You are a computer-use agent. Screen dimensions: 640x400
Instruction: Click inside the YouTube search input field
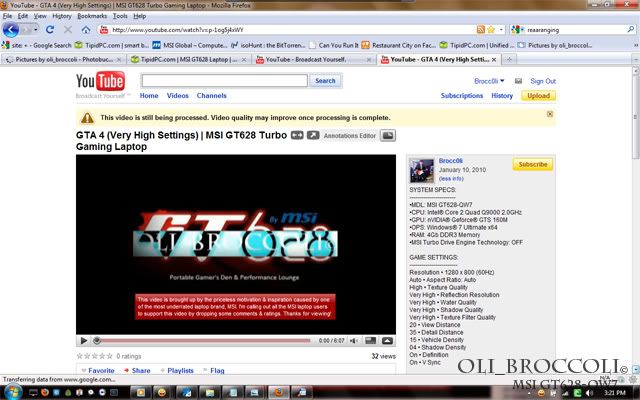coord(224,81)
